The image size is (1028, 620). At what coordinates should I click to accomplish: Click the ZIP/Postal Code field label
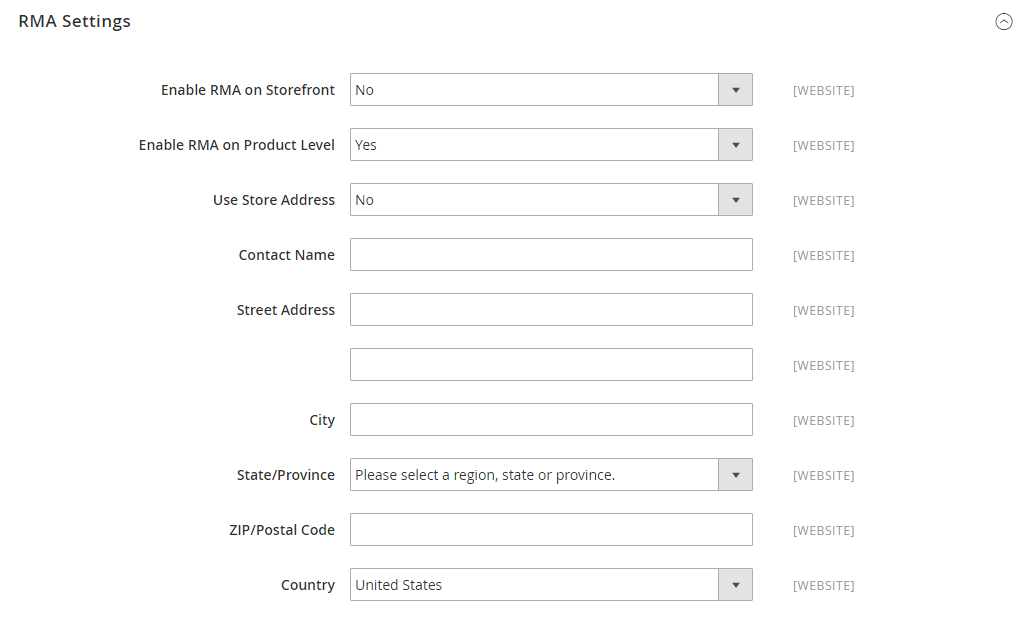[281, 529]
